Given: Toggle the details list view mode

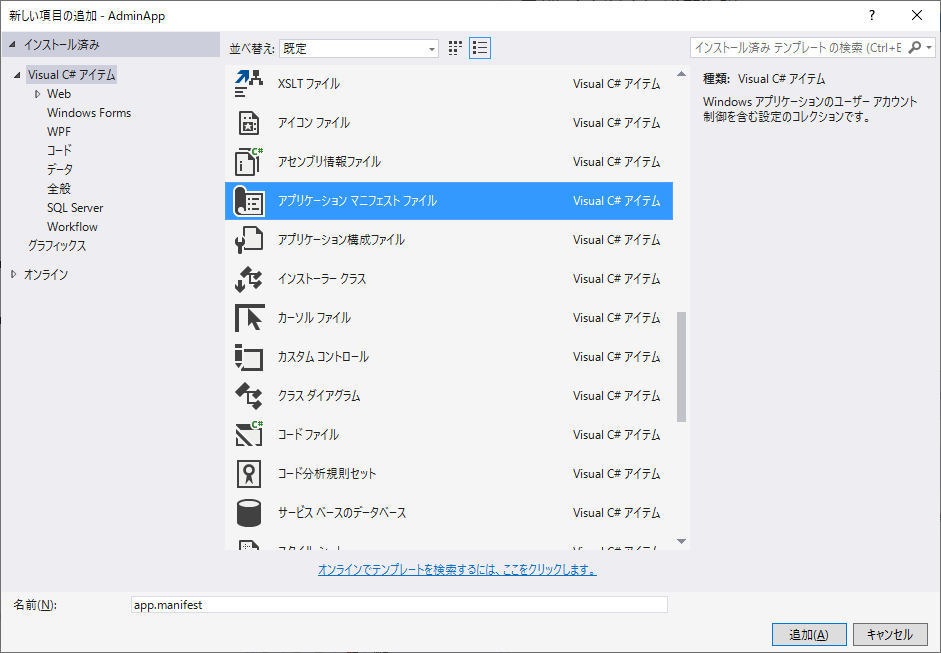Looking at the screenshot, I should [x=479, y=47].
